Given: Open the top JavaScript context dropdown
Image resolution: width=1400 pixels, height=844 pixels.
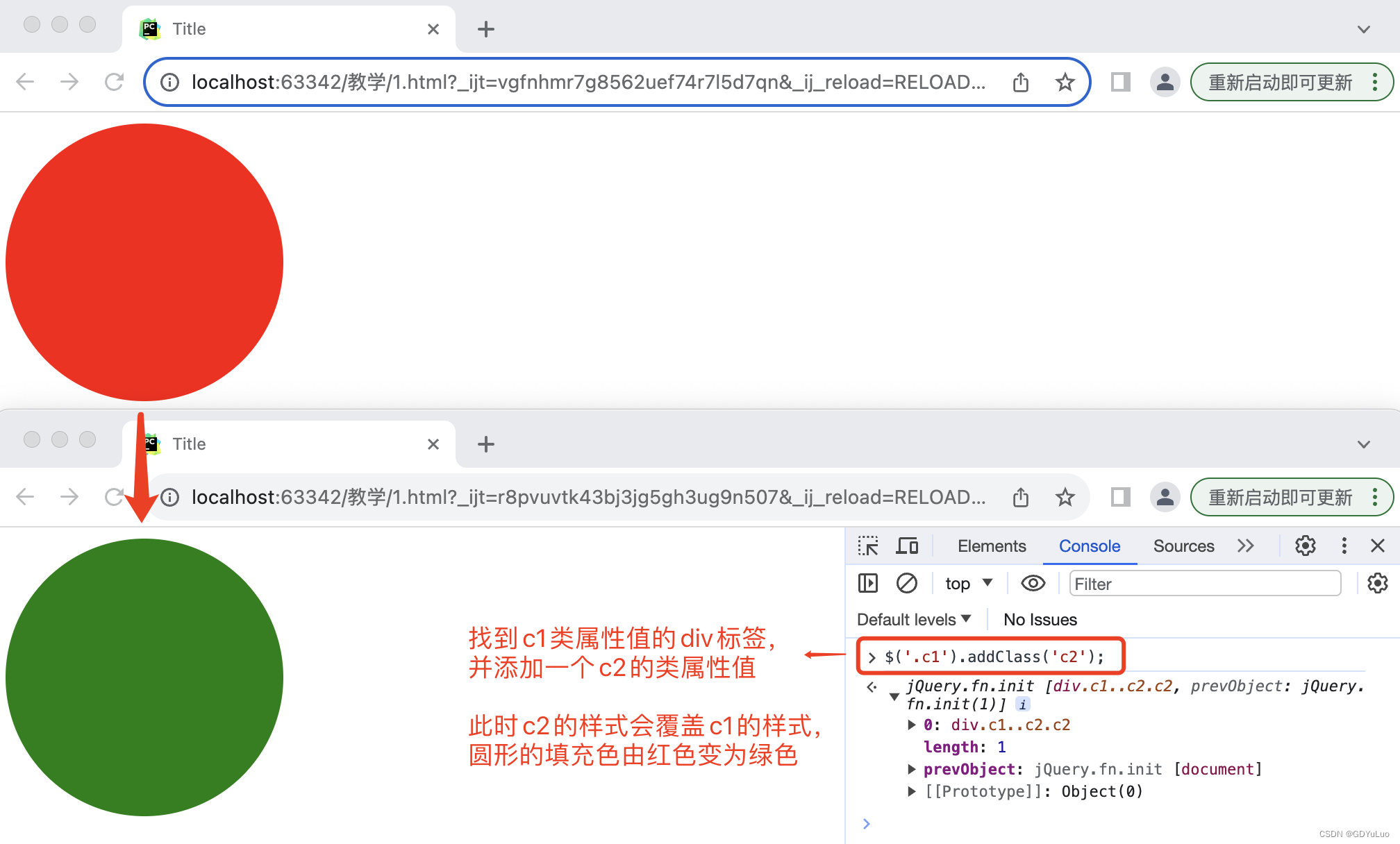Looking at the screenshot, I should 969,584.
